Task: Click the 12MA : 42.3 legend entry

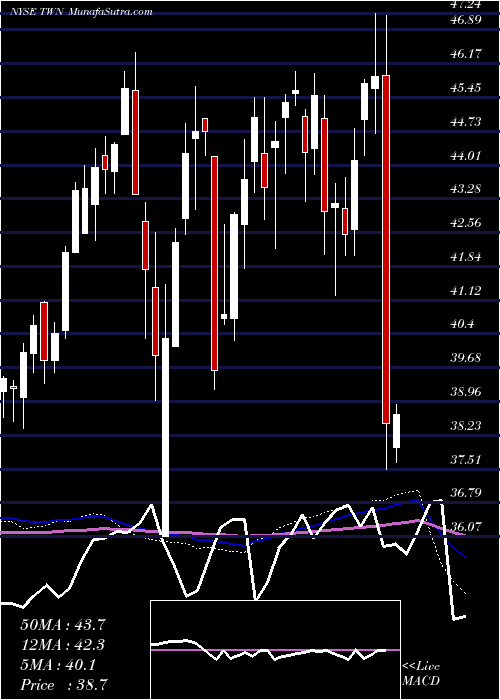Action: [63, 645]
